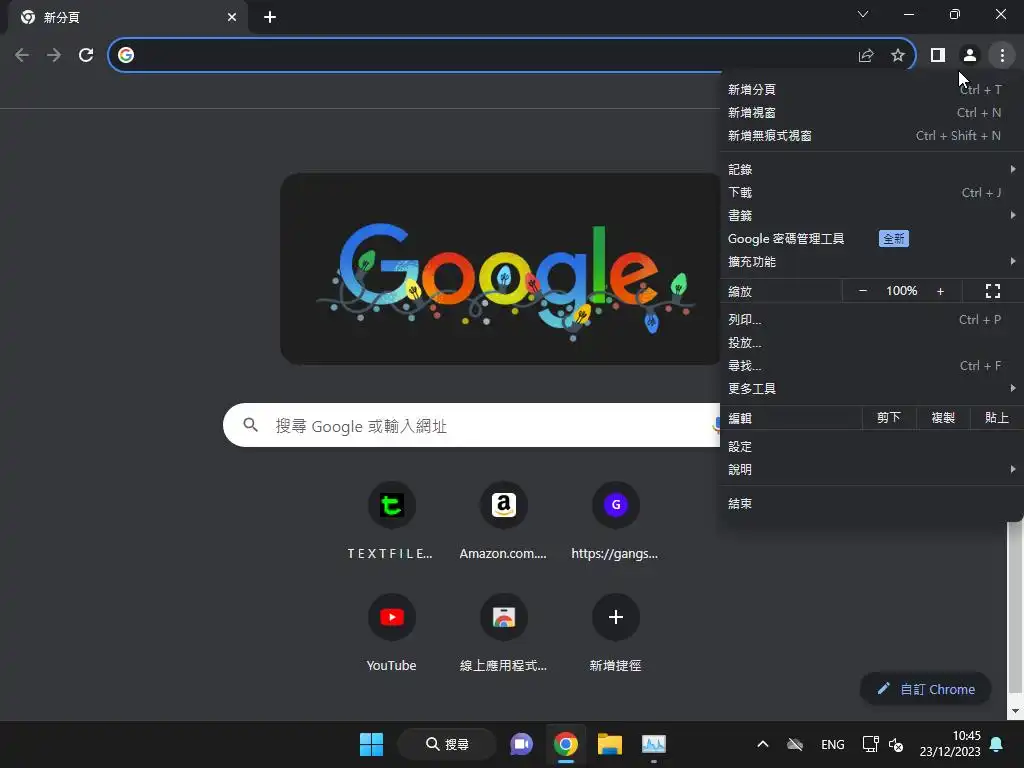This screenshot has height=768, width=1024.
Task: Click the 新增捷徑 add shortcut button
Action: pyautogui.click(x=615, y=633)
